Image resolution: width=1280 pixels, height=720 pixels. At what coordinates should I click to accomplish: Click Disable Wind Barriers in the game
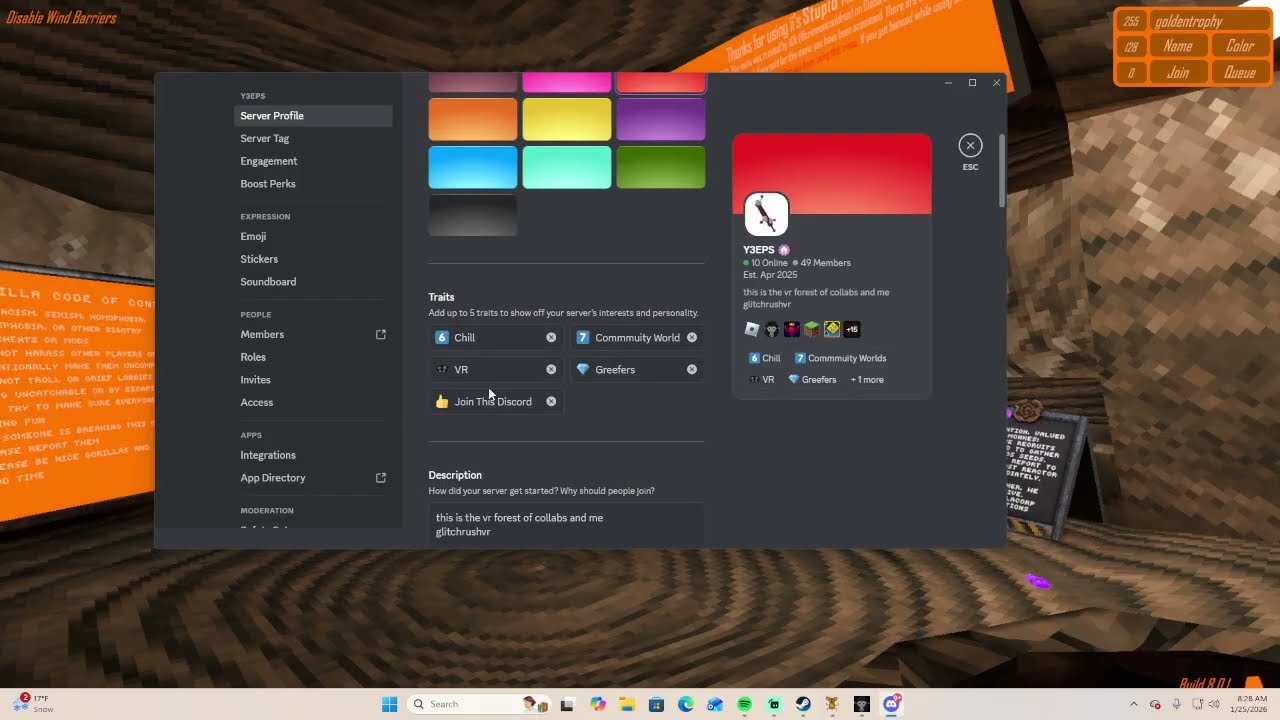[x=61, y=18]
